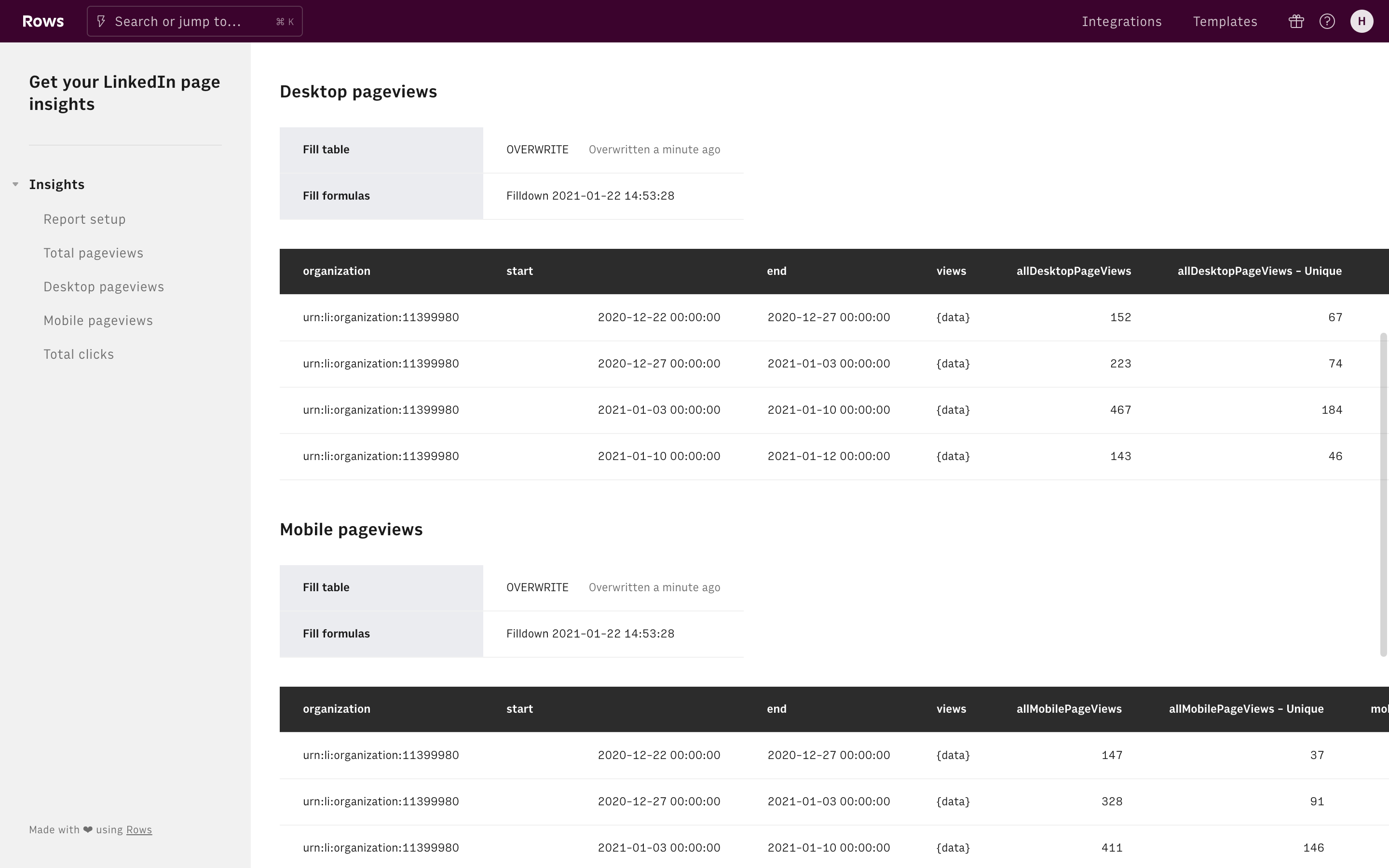Select allMobilePageViews – Unique column header
This screenshot has height=868, width=1389.
click(x=1246, y=709)
